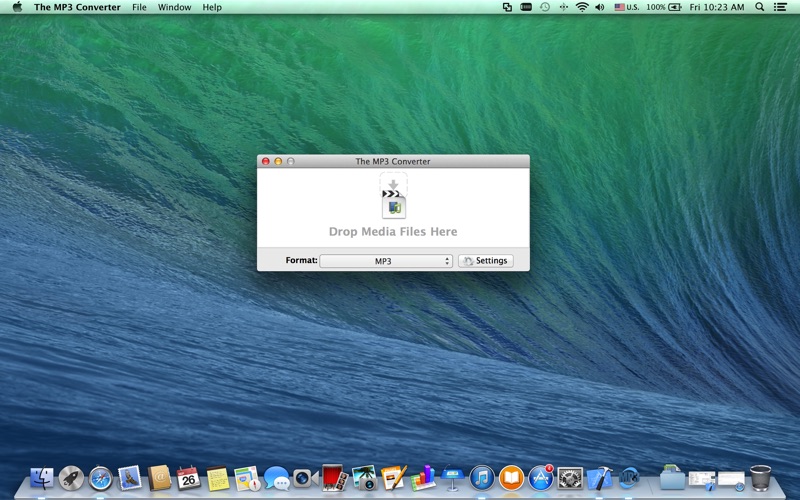Image resolution: width=800 pixels, height=500 pixels.
Task: Open the Trash in the Dock
Action: pyautogui.click(x=760, y=478)
